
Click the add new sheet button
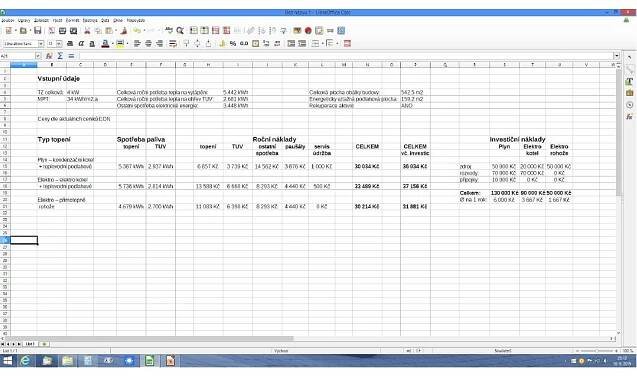44,344
